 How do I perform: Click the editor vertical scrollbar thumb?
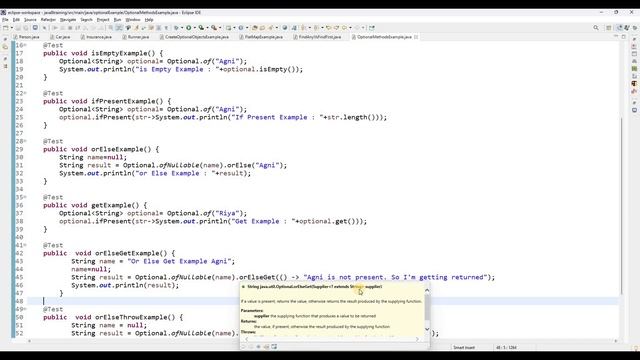pyautogui.click(x=621, y=205)
